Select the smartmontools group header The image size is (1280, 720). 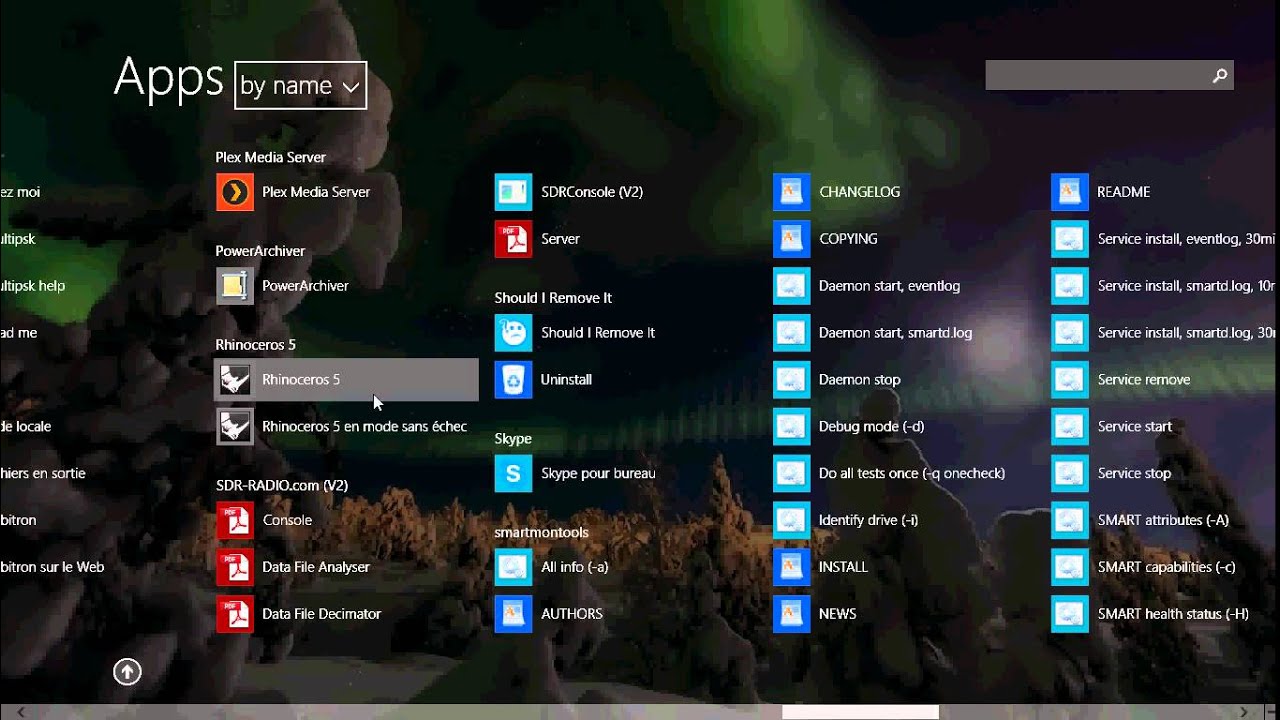[542, 532]
